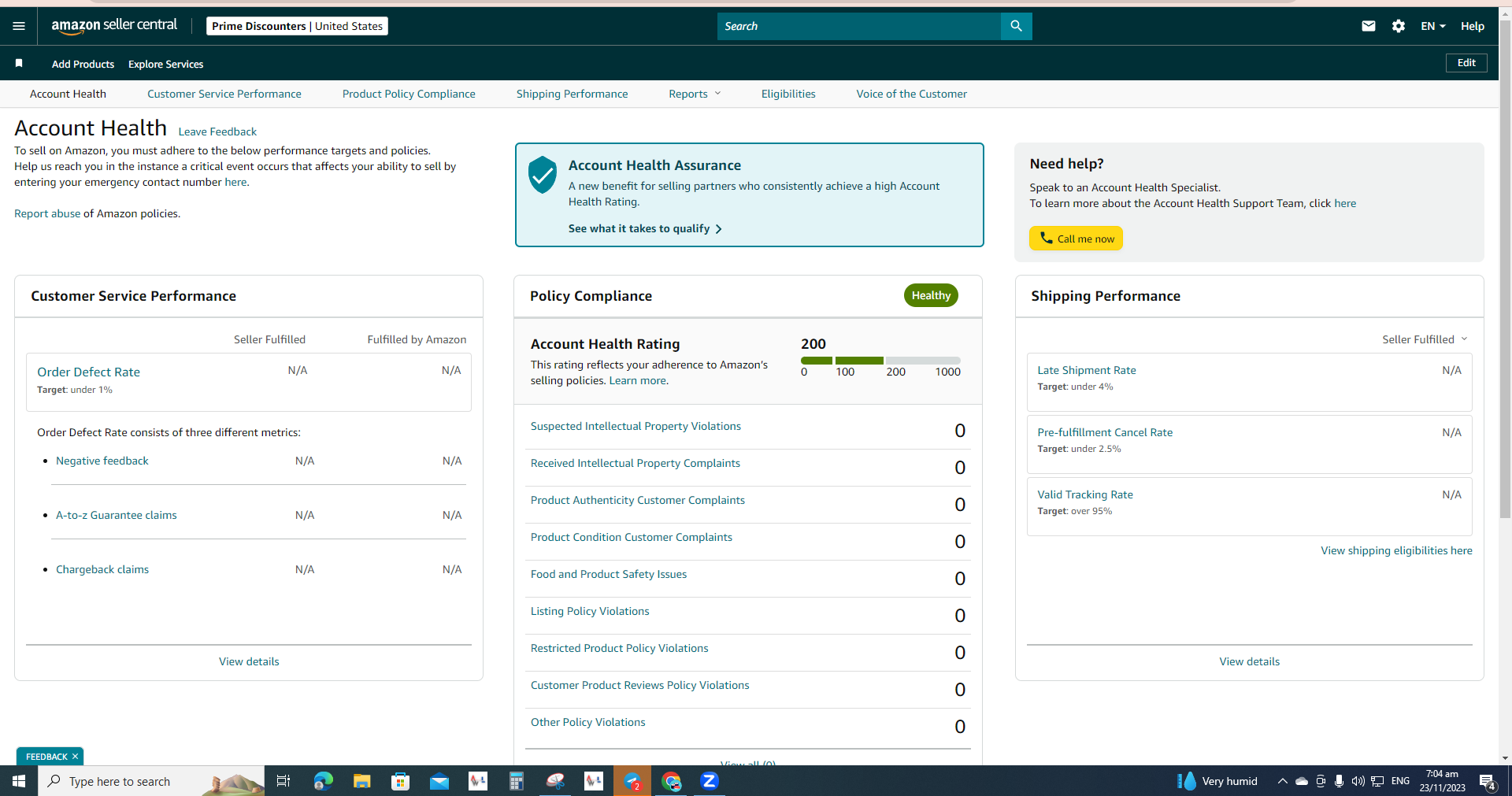This screenshot has width=1512, height=796.
Task: Show hidden system tray icons
Action: (1282, 781)
